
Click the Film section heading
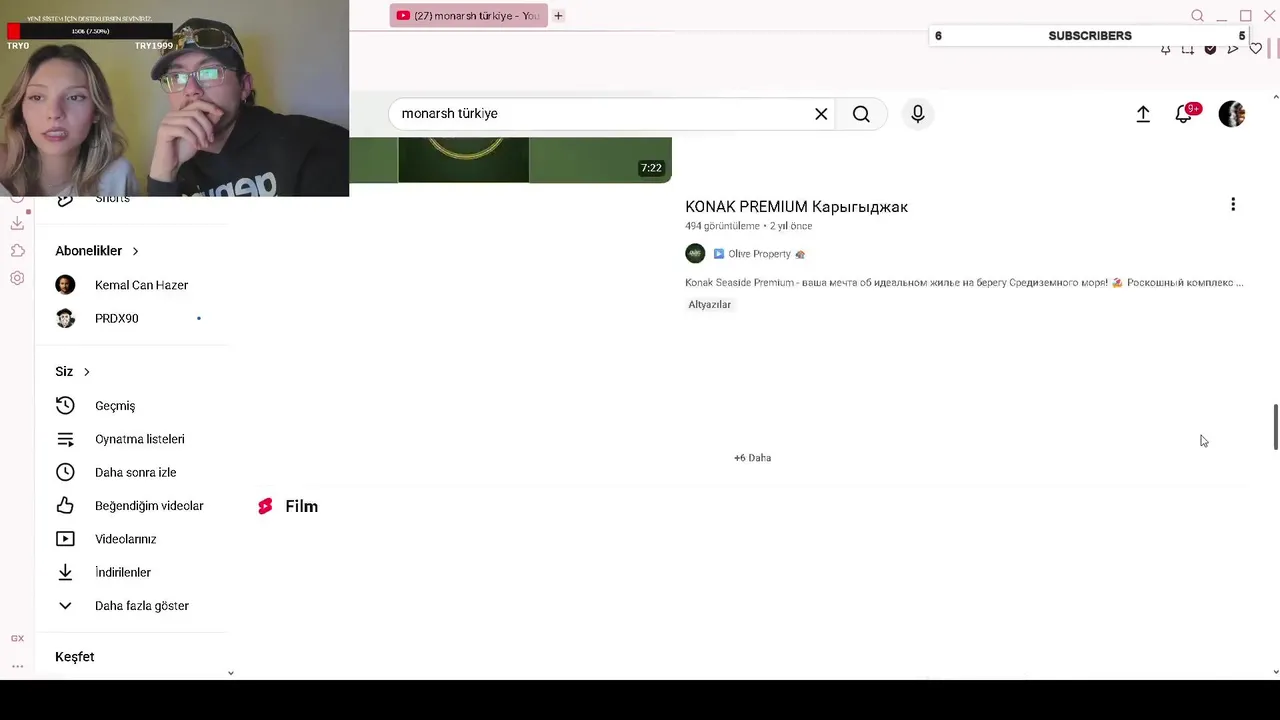click(x=301, y=507)
